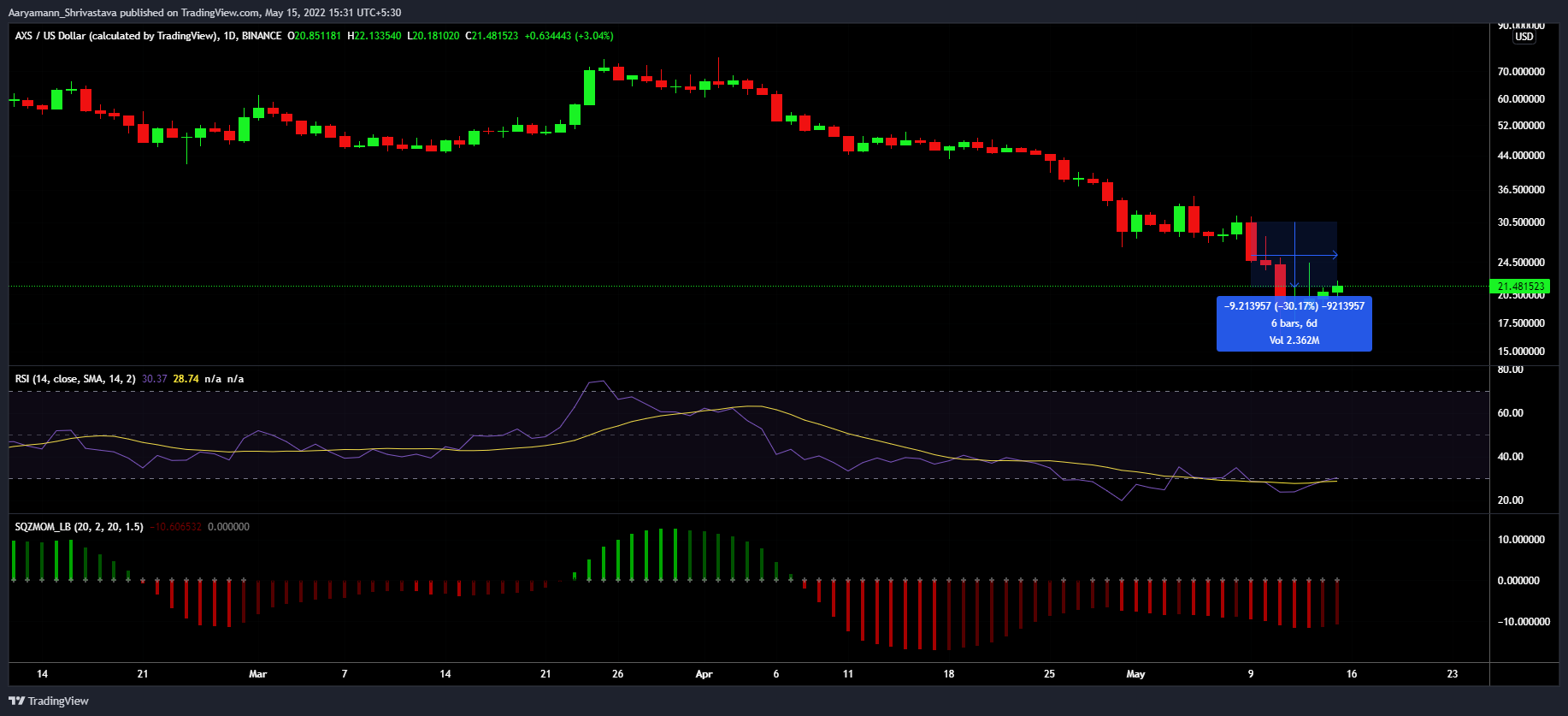The width and height of the screenshot is (1568, 716).
Task: Click the green 21.481523 current price tag
Action: tap(1520, 287)
